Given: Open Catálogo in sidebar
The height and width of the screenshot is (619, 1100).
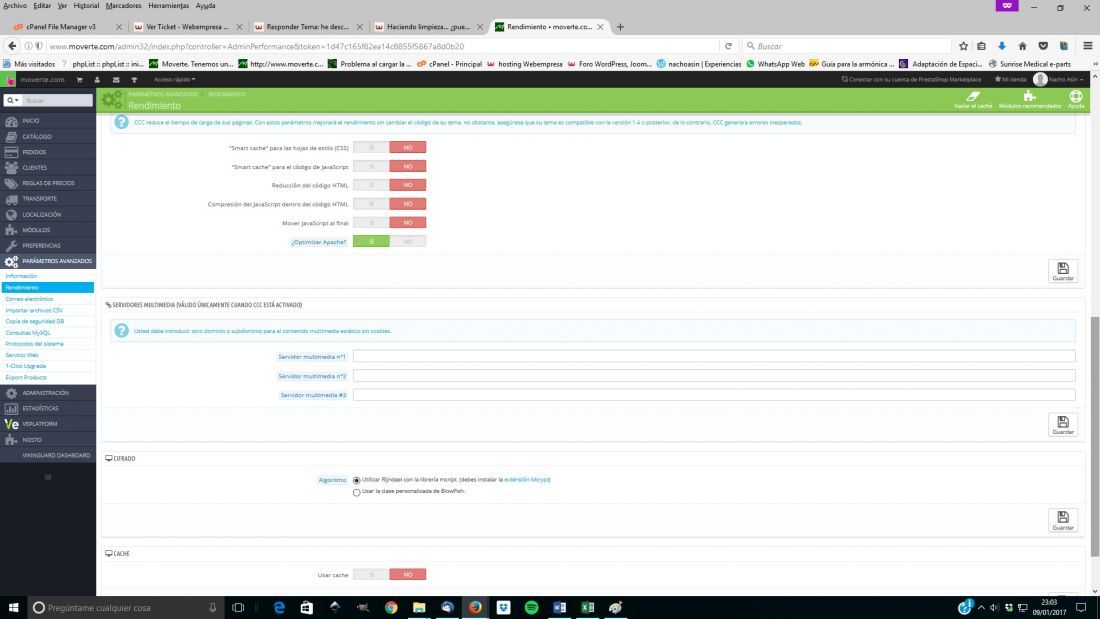Looking at the screenshot, I should coord(48,136).
